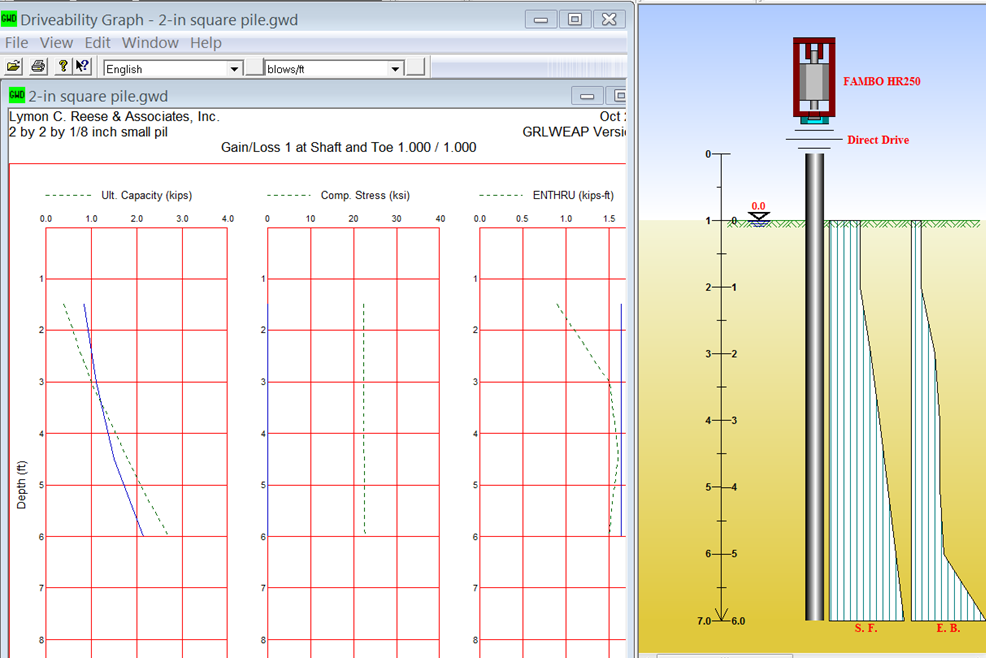Screen dimensions: 986x658
Task: Maximize the Driveability Graph main window
Action: (575, 19)
